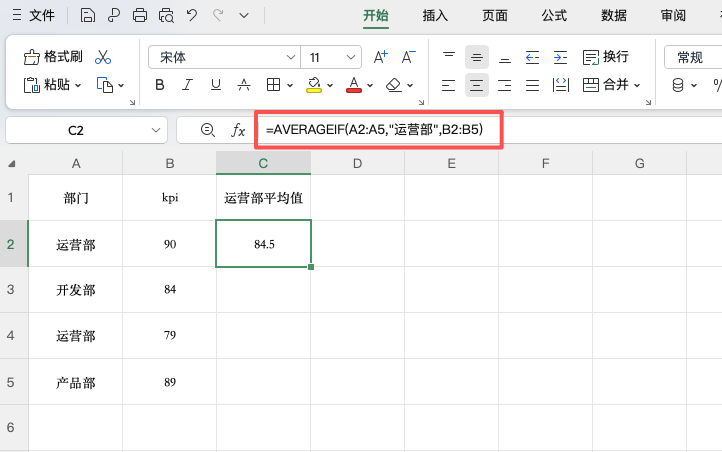The image size is (722, 452).
Task: Open the 常规 number format box
Action: coord(693,57)
